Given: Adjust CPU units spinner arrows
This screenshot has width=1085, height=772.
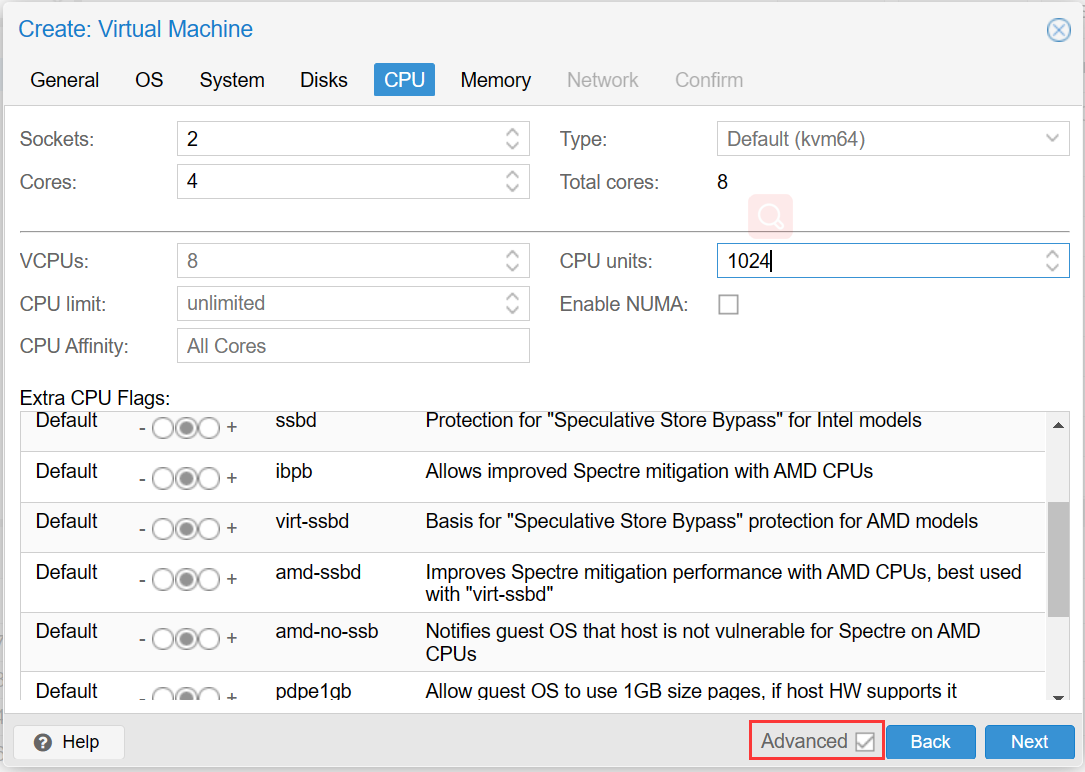Looking at the screenshot, I should pos(1052,261).
